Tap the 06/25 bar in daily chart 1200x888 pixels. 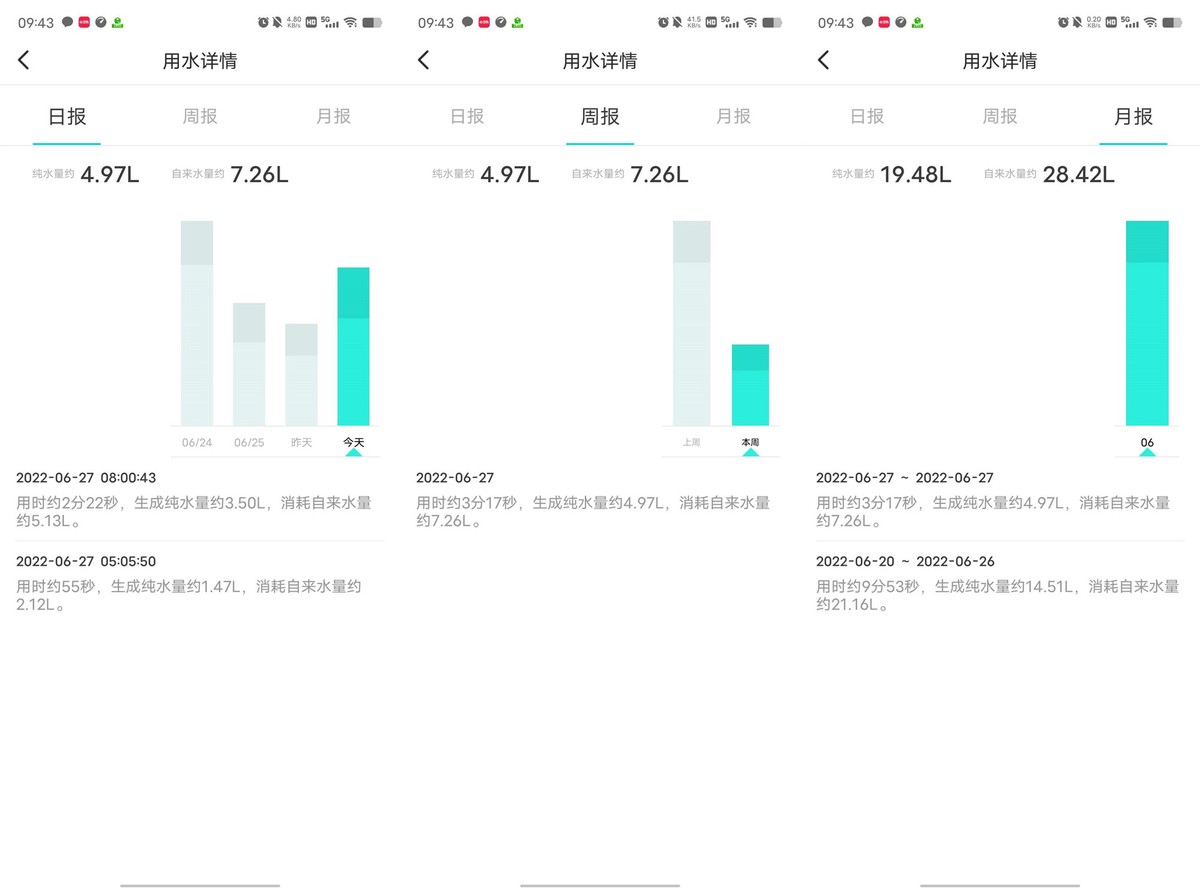tap(249, 364)
